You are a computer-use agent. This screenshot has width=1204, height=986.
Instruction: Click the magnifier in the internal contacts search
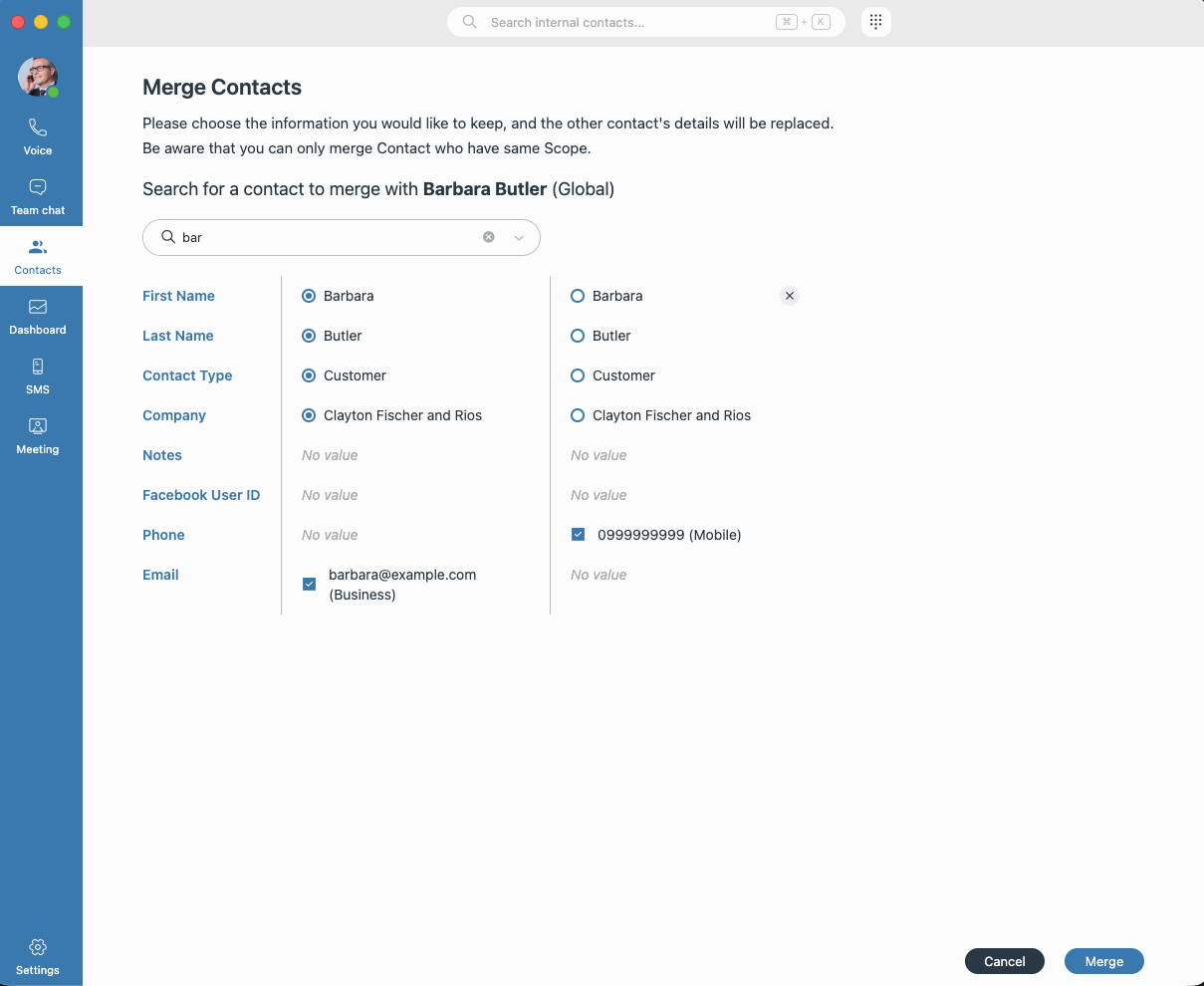click(x=469, y=21)
